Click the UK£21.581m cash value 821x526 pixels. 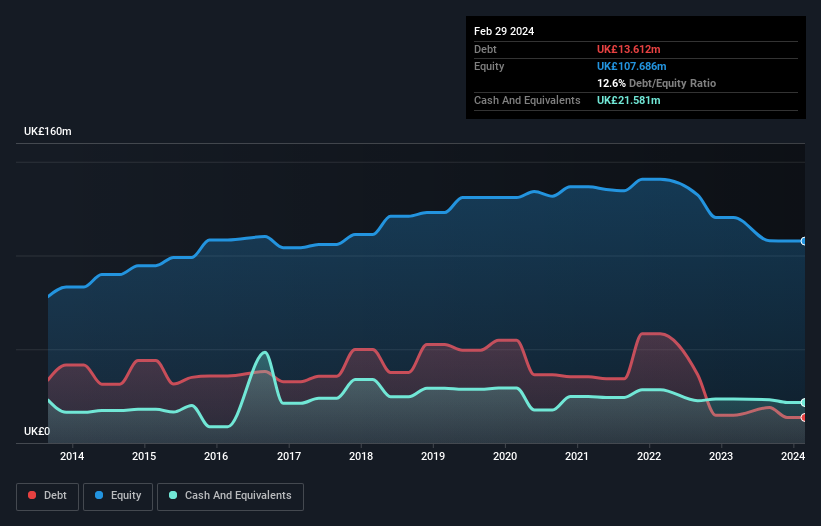coord(629,100)
